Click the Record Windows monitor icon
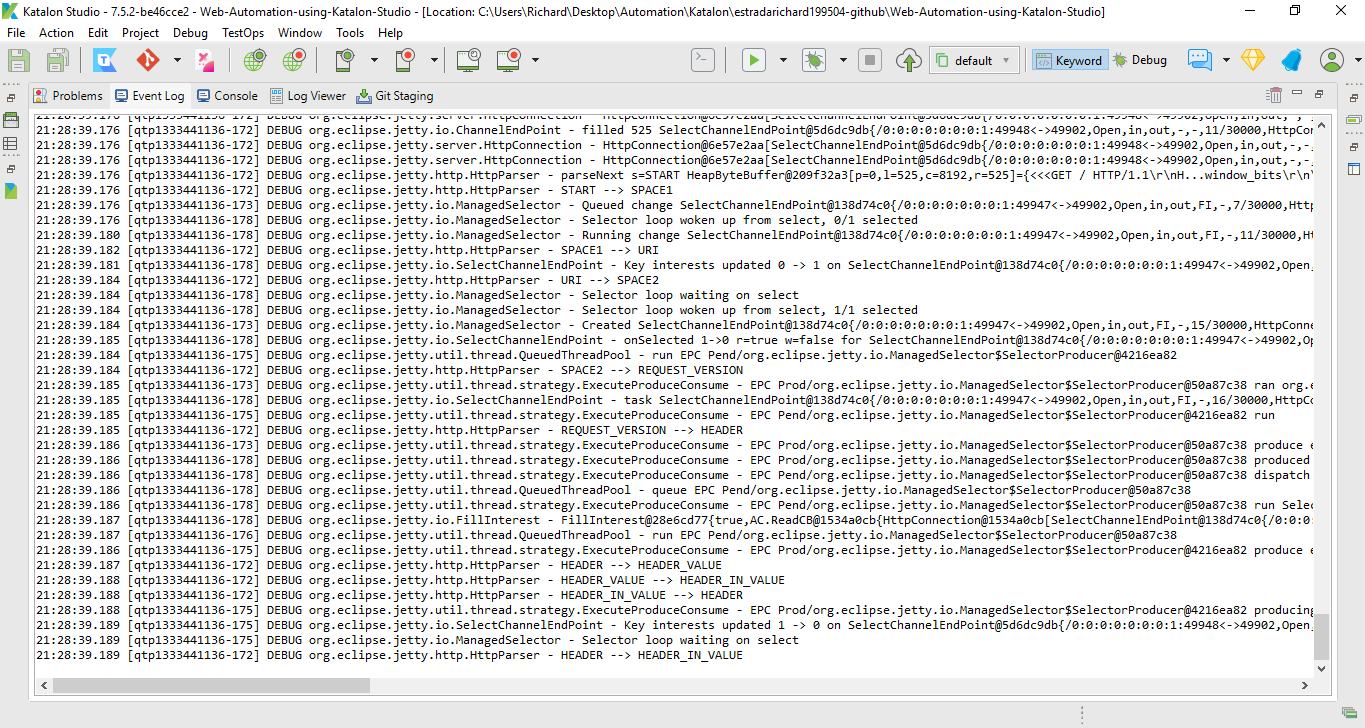The height and width of the screenshot is (728, 1365). 509,60
